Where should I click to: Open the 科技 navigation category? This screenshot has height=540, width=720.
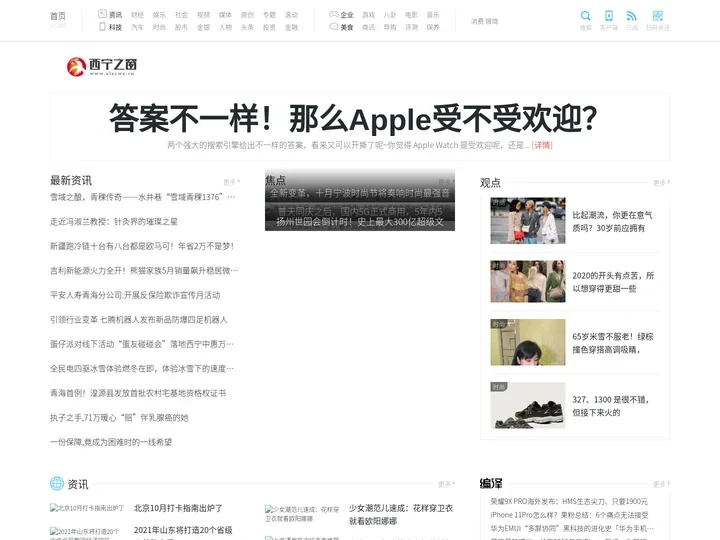(115, 28)
